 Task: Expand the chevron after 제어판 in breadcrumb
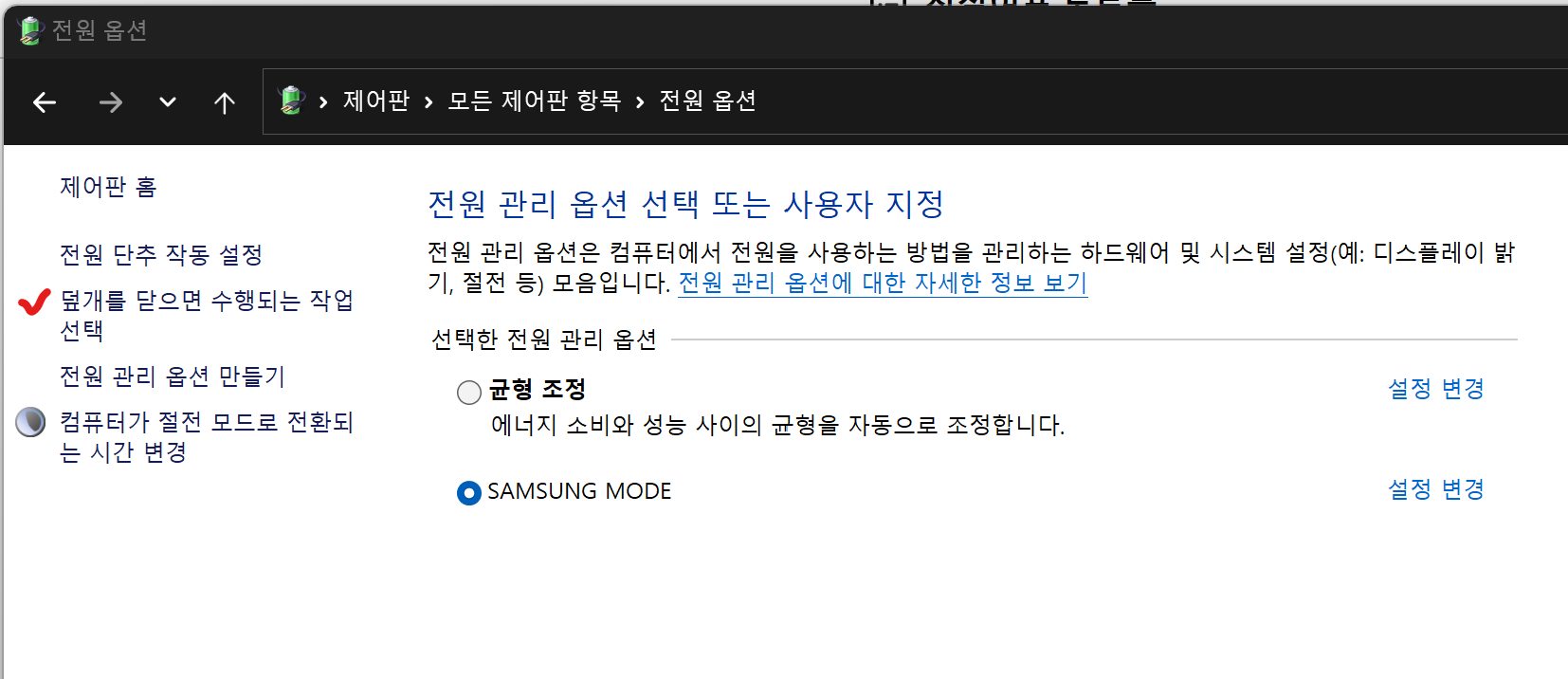coord(428,102)
